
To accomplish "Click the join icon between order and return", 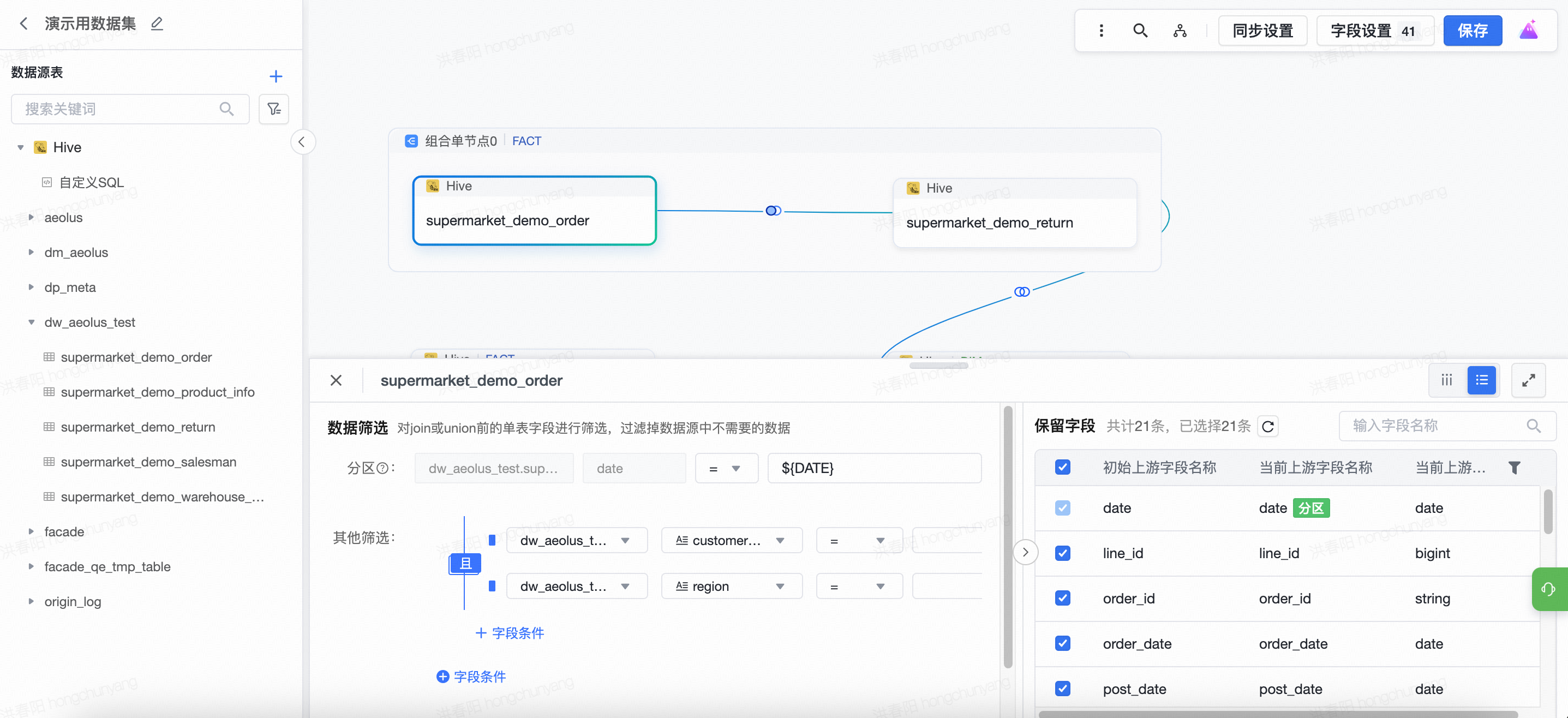I will click(773, 211).
